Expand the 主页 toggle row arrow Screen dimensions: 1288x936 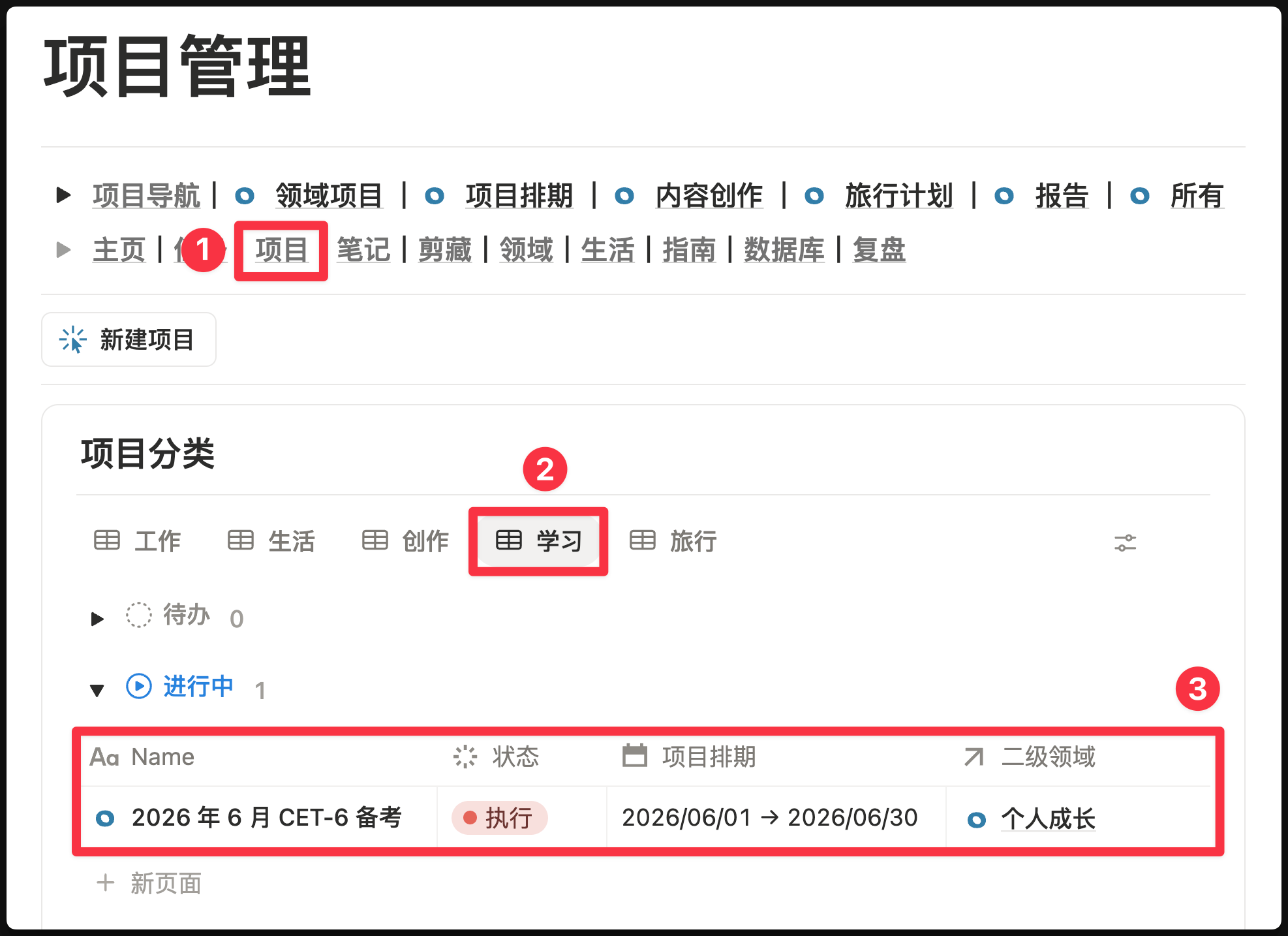point(63,249)
